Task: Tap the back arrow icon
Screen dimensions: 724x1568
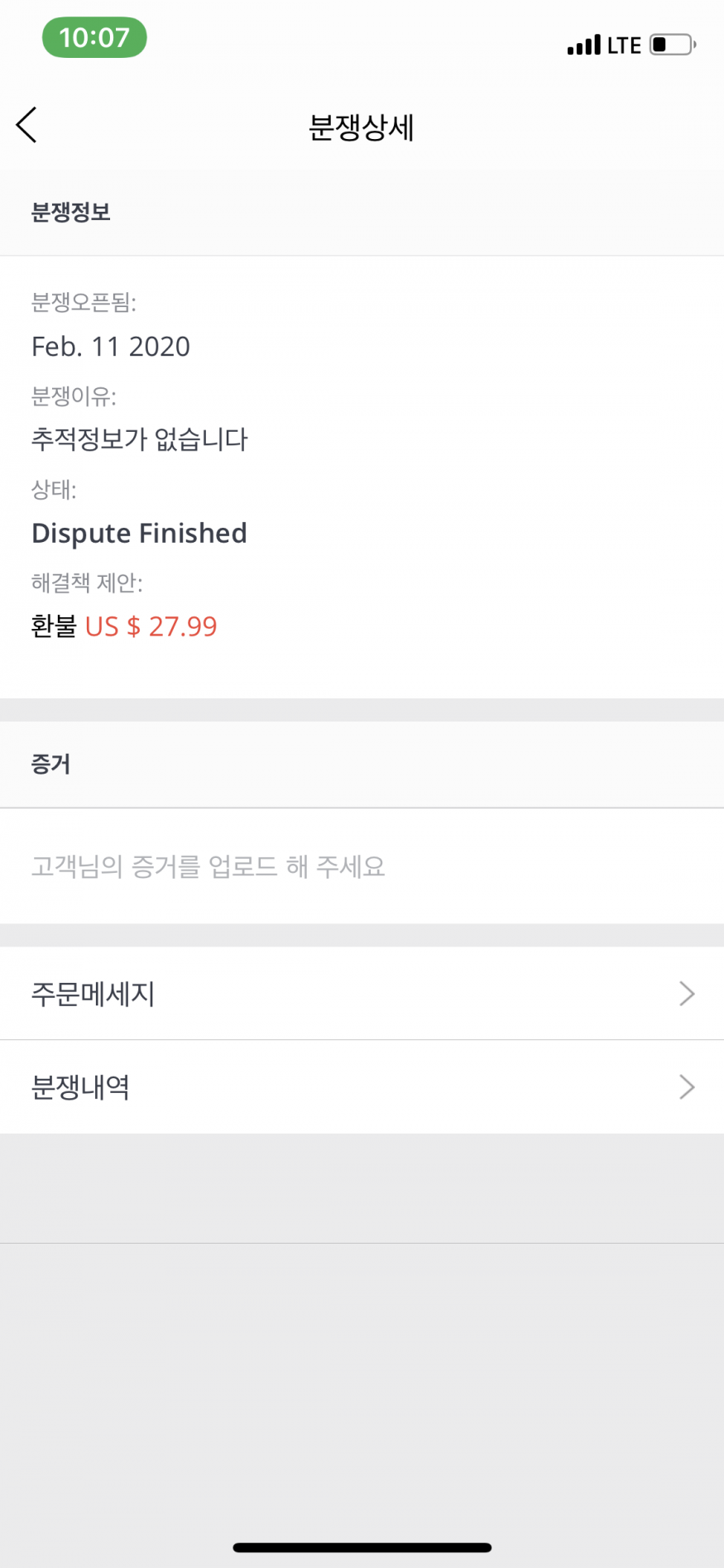Action: [x=27, y=126]
